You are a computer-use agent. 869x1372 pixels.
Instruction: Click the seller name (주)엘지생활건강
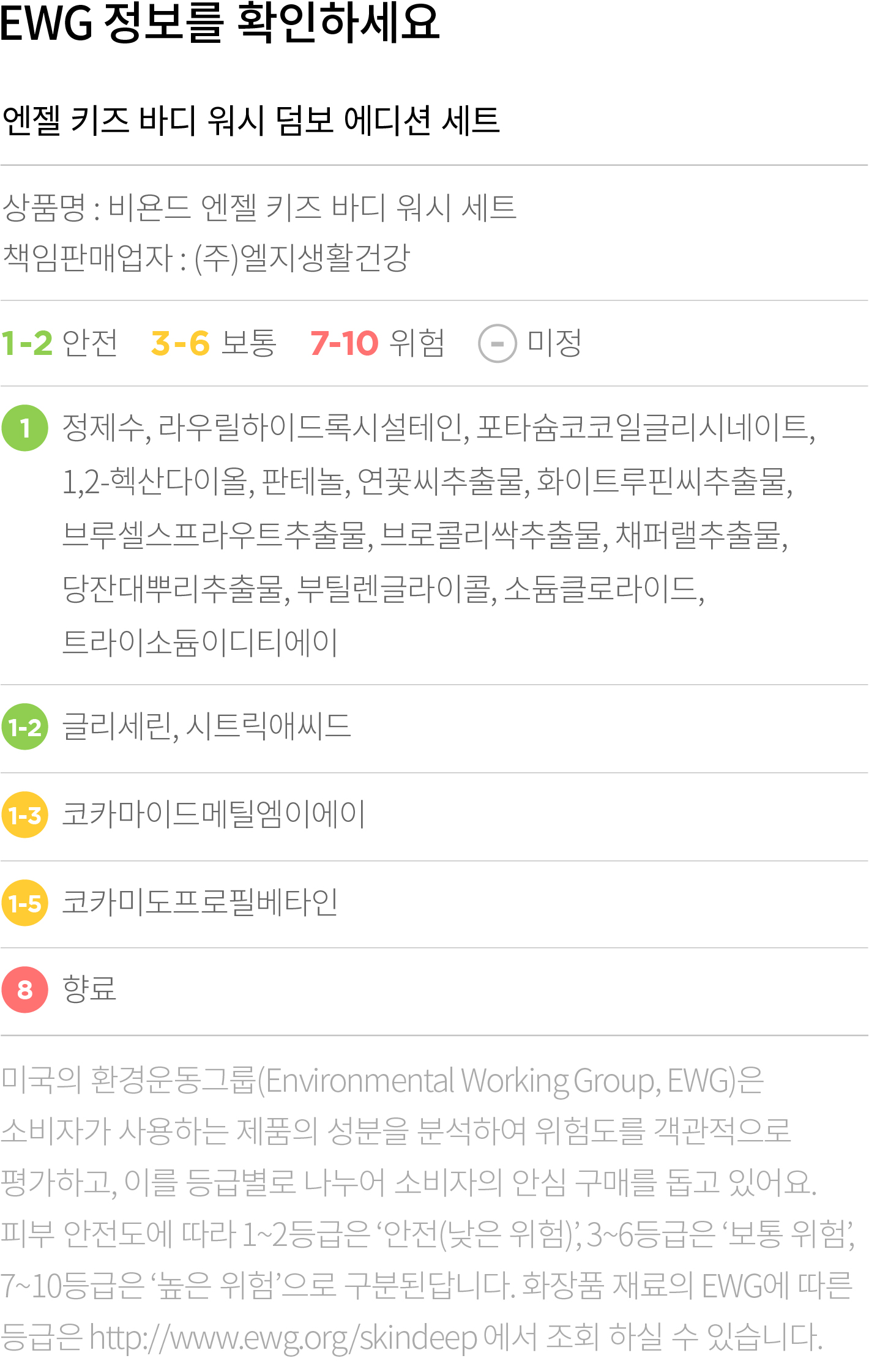click(302, 258)
